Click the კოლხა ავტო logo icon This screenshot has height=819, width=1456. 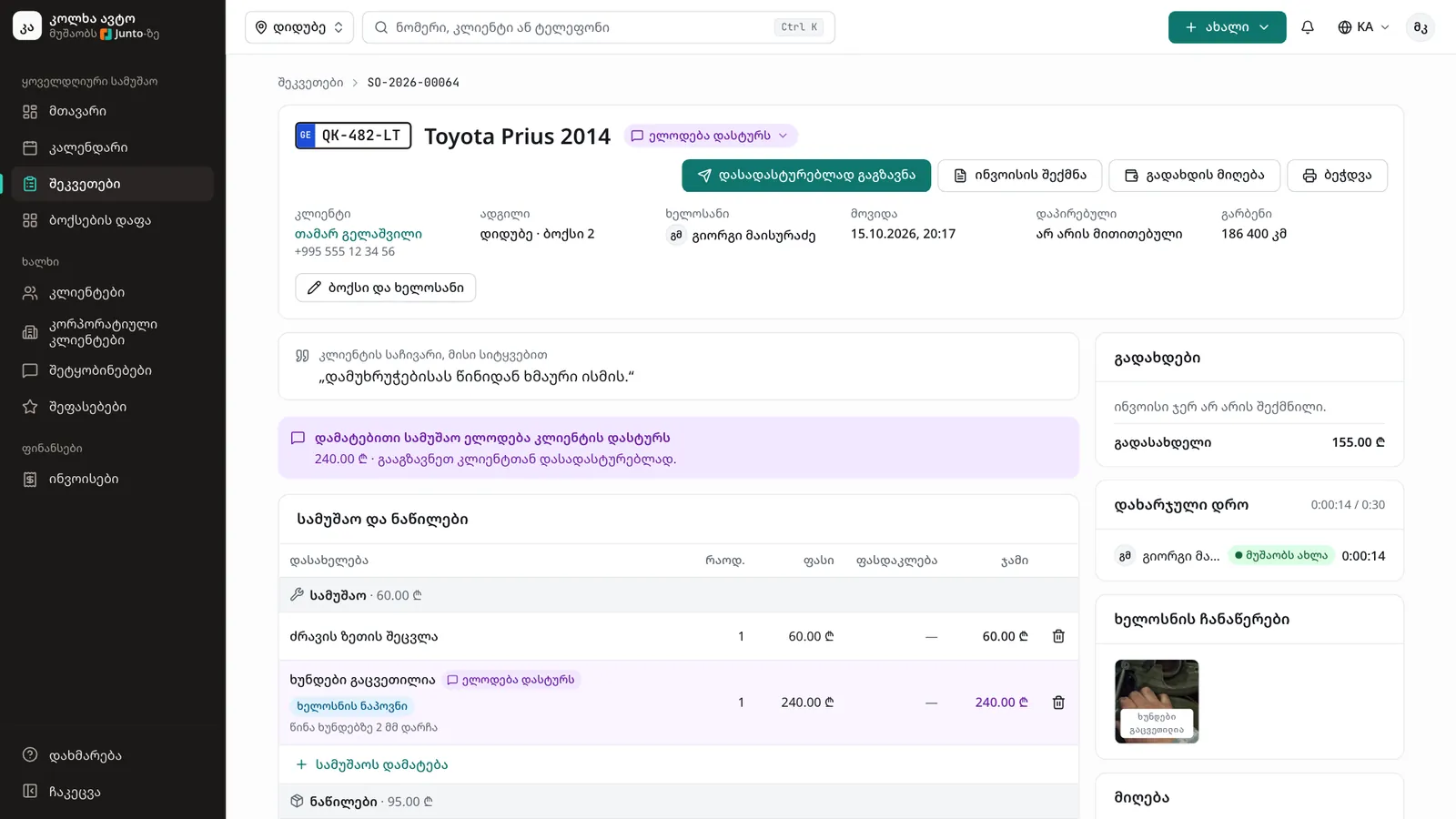tap(27, 26)
